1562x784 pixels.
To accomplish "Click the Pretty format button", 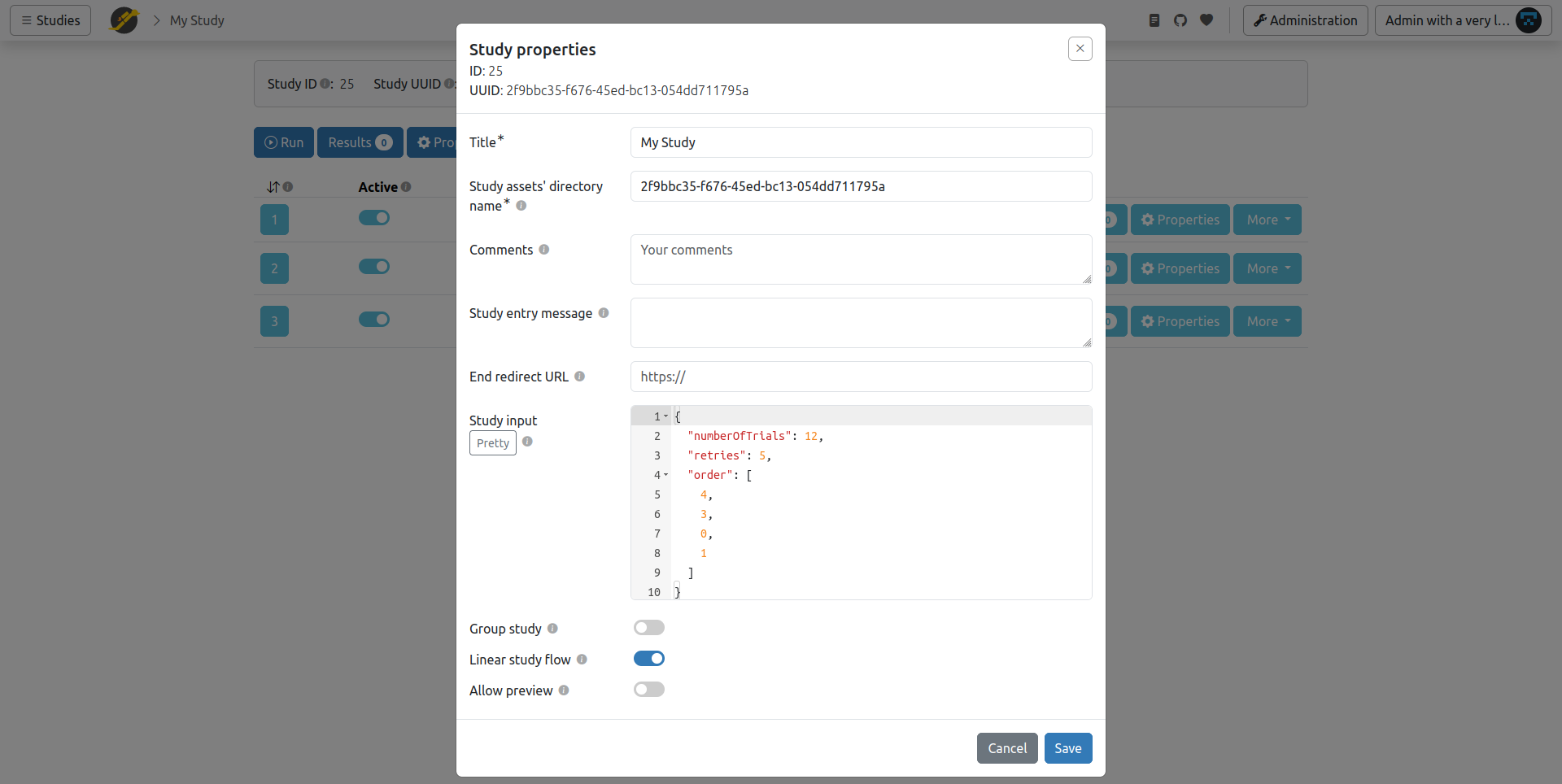I will pyautogui.click(x=493, y=443).
